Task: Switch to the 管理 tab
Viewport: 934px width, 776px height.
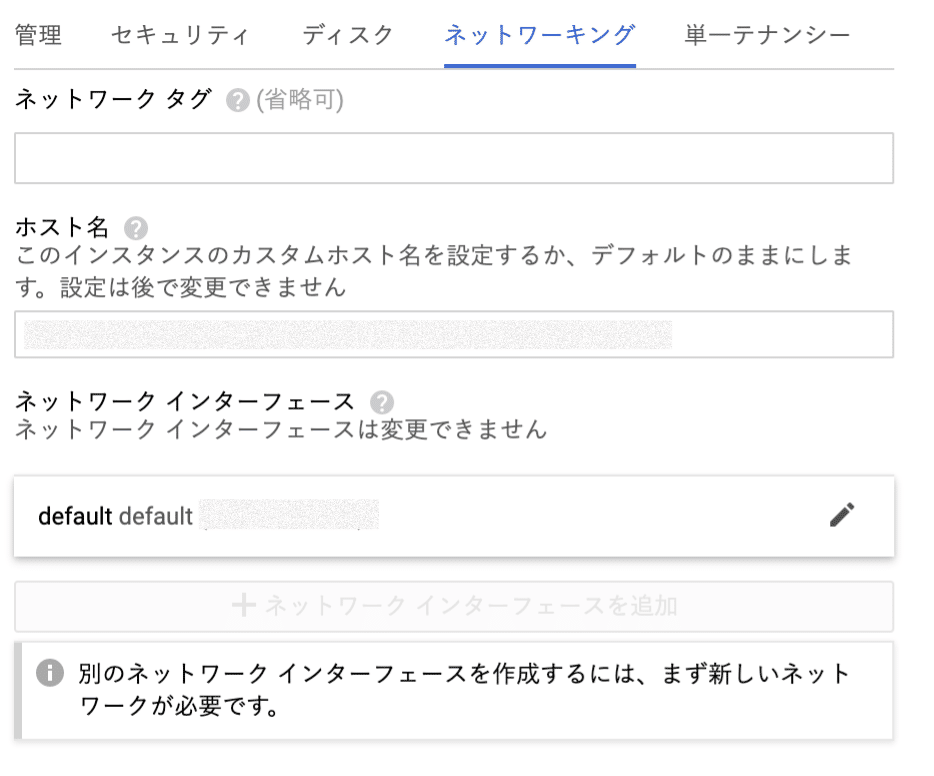Action: 36,34
